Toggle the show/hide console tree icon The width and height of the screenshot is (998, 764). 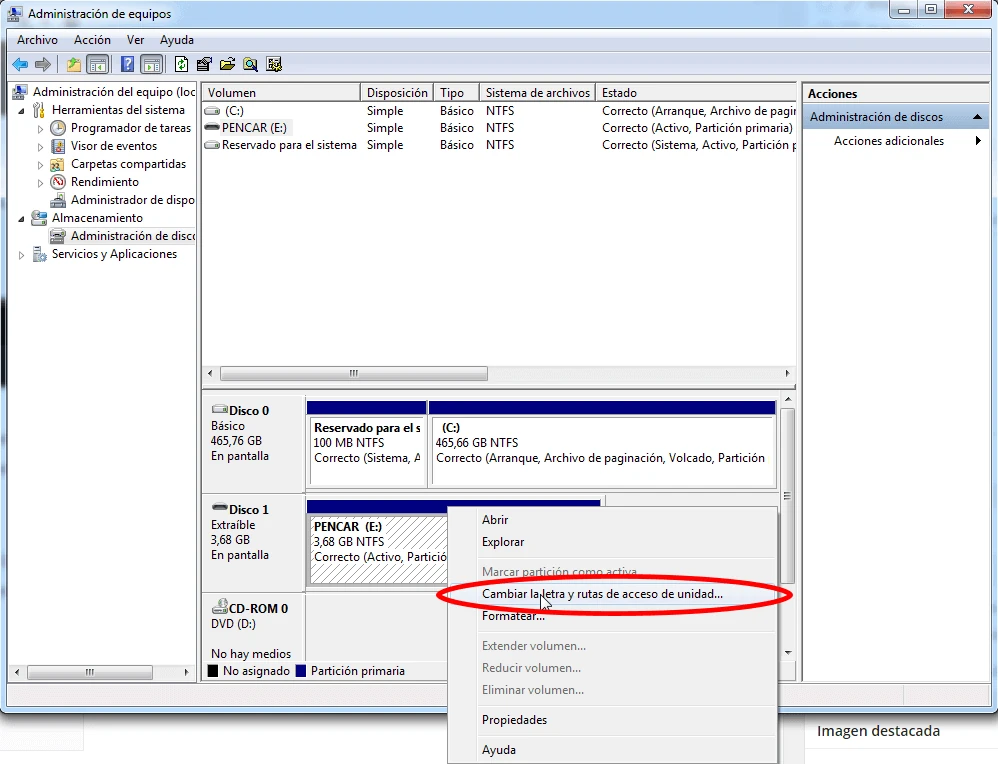click(x=97, y=64)
